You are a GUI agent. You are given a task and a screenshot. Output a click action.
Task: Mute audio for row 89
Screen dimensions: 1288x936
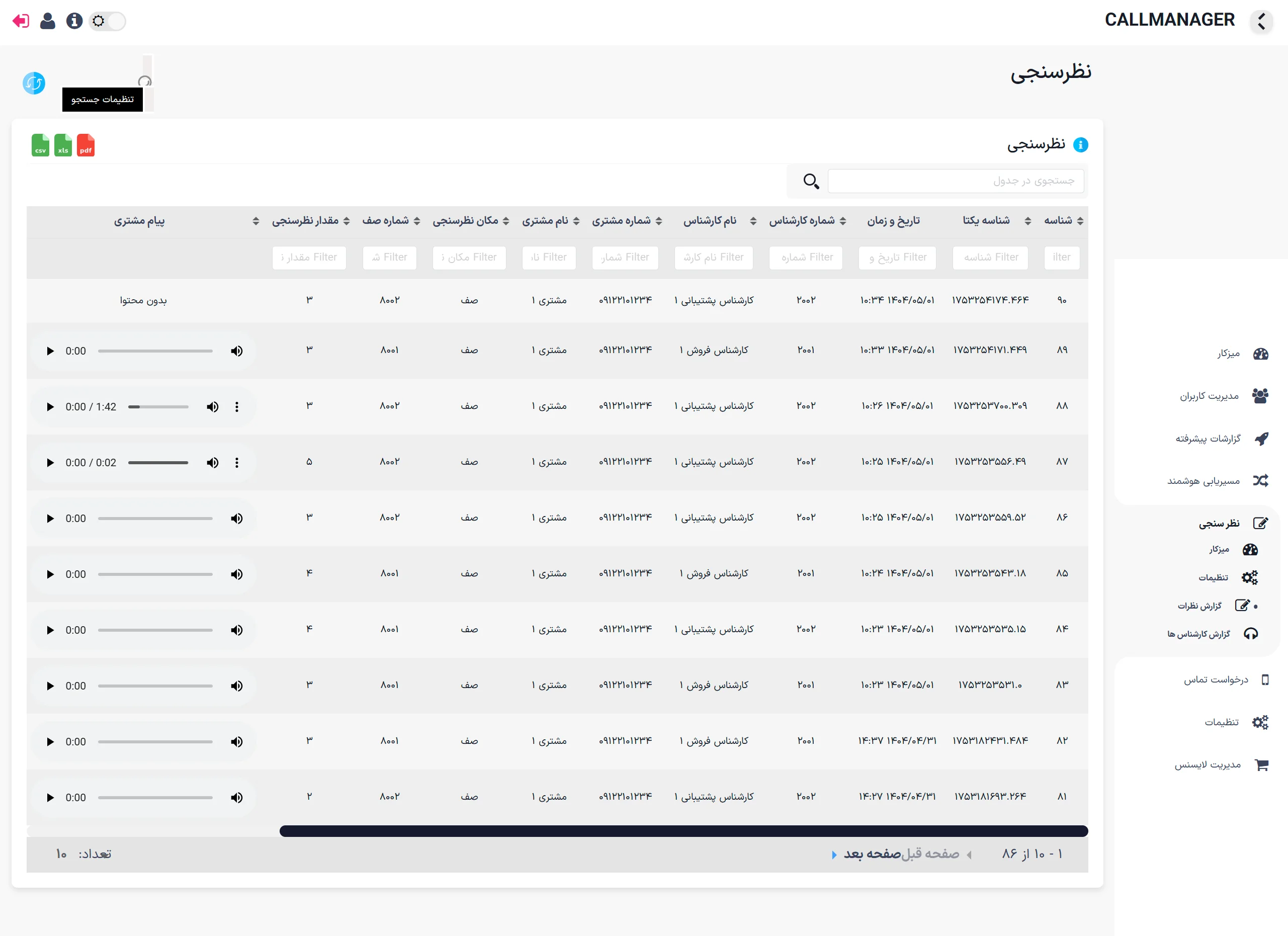[x=237, y=351]
